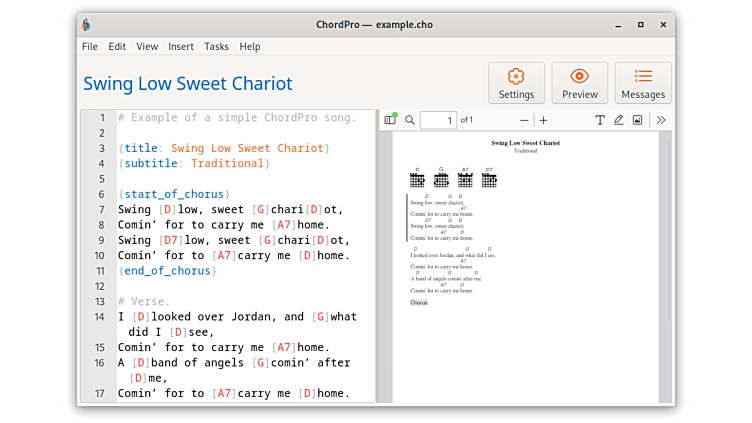Open the Help menu
This screenshot has height=423, width=752.
(x=250, y=46)
